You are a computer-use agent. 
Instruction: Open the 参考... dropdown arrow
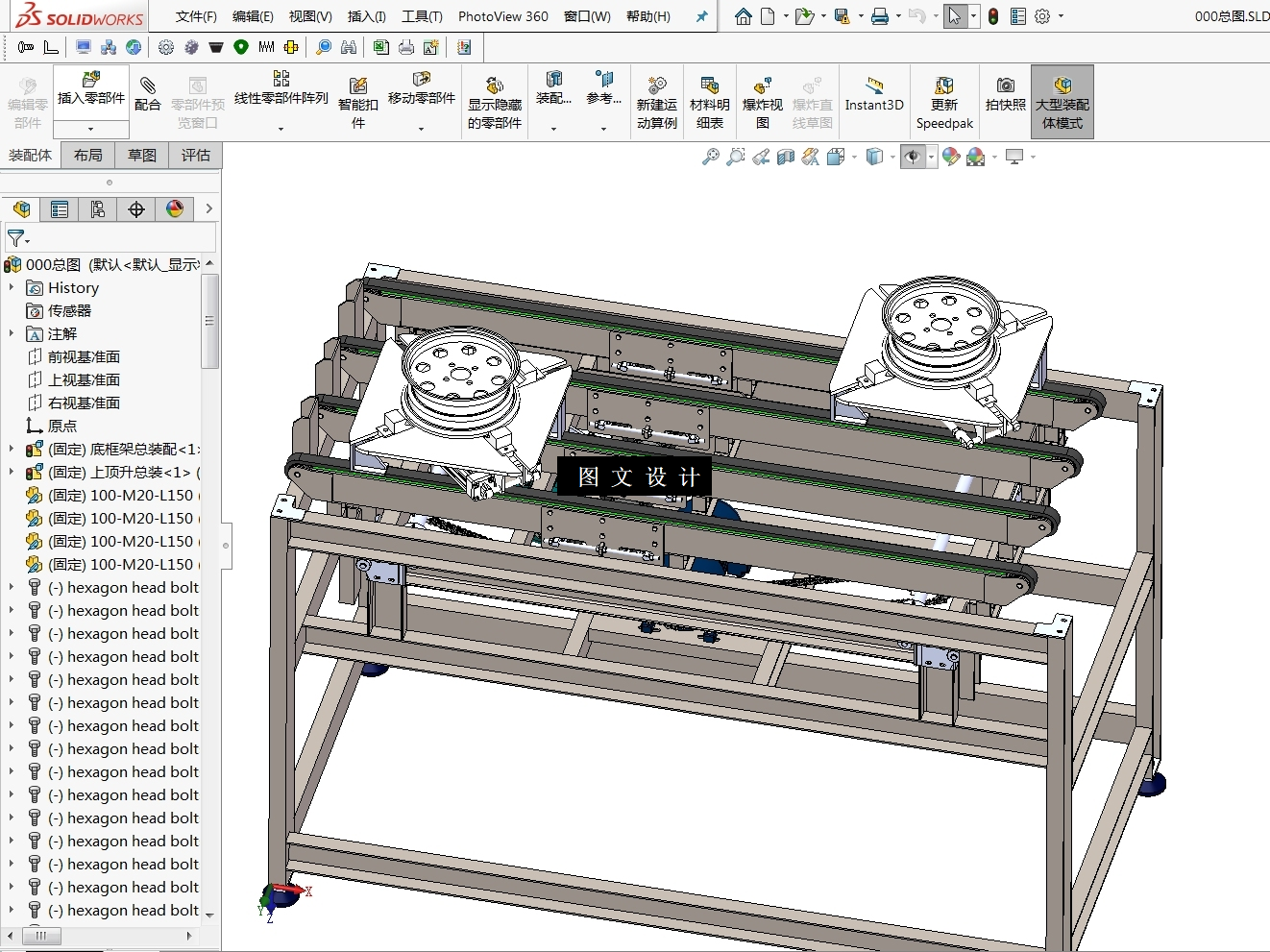603,128
